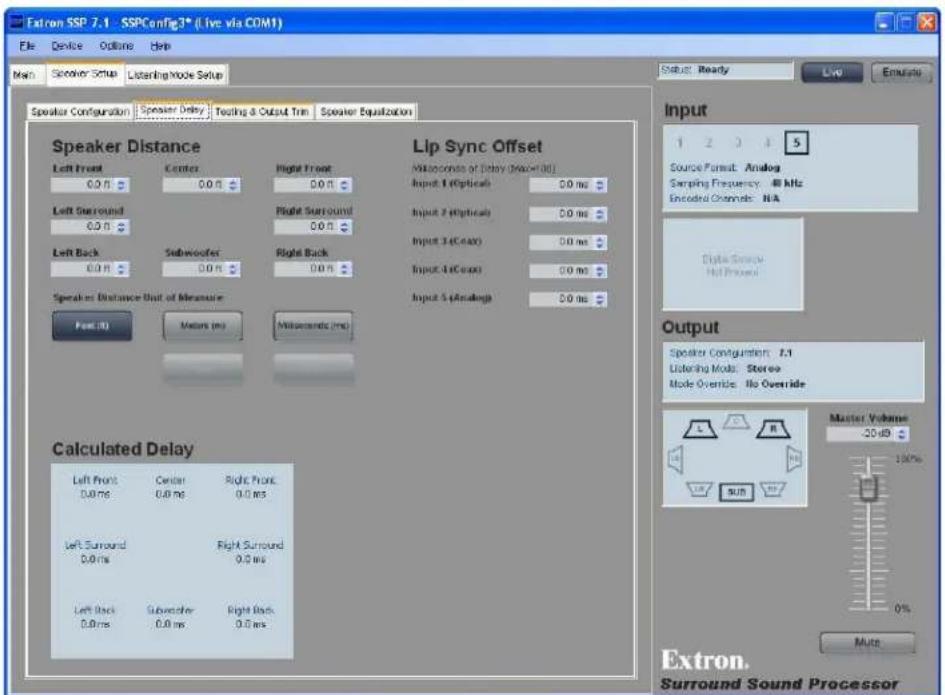
Task: Adjust Right Back distance stepper arrows
Action: tap(344, 269)
